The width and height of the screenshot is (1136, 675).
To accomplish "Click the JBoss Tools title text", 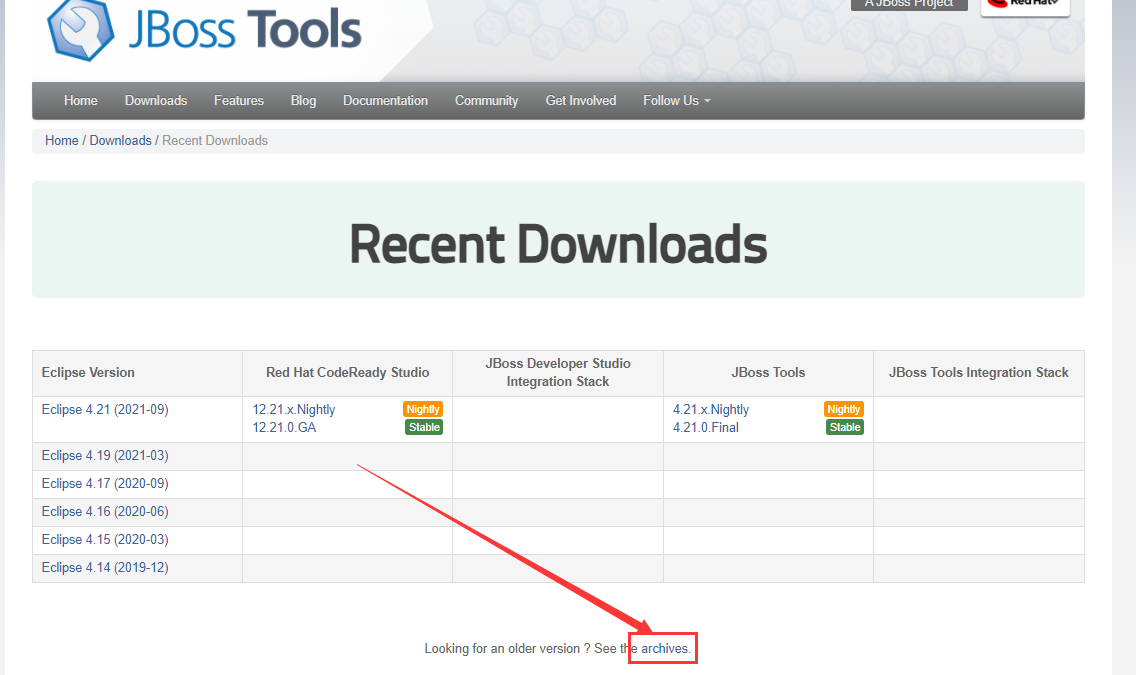I will pyautogui.click(x=245, y=30).
